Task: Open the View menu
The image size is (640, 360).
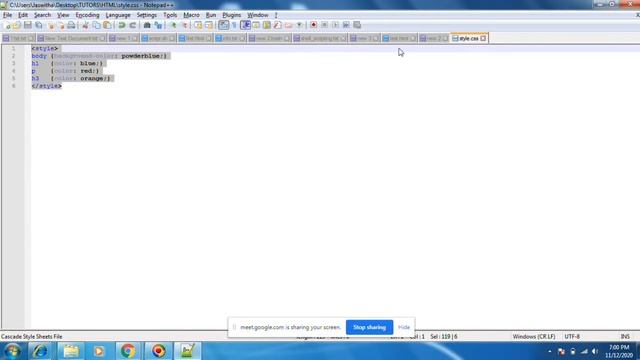Action: coord(63,15)
